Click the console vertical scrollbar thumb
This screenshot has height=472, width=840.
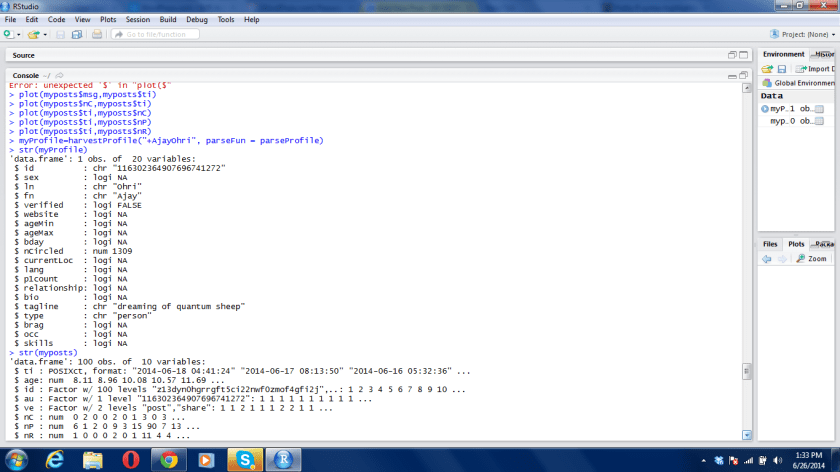(x=747, y=371)
